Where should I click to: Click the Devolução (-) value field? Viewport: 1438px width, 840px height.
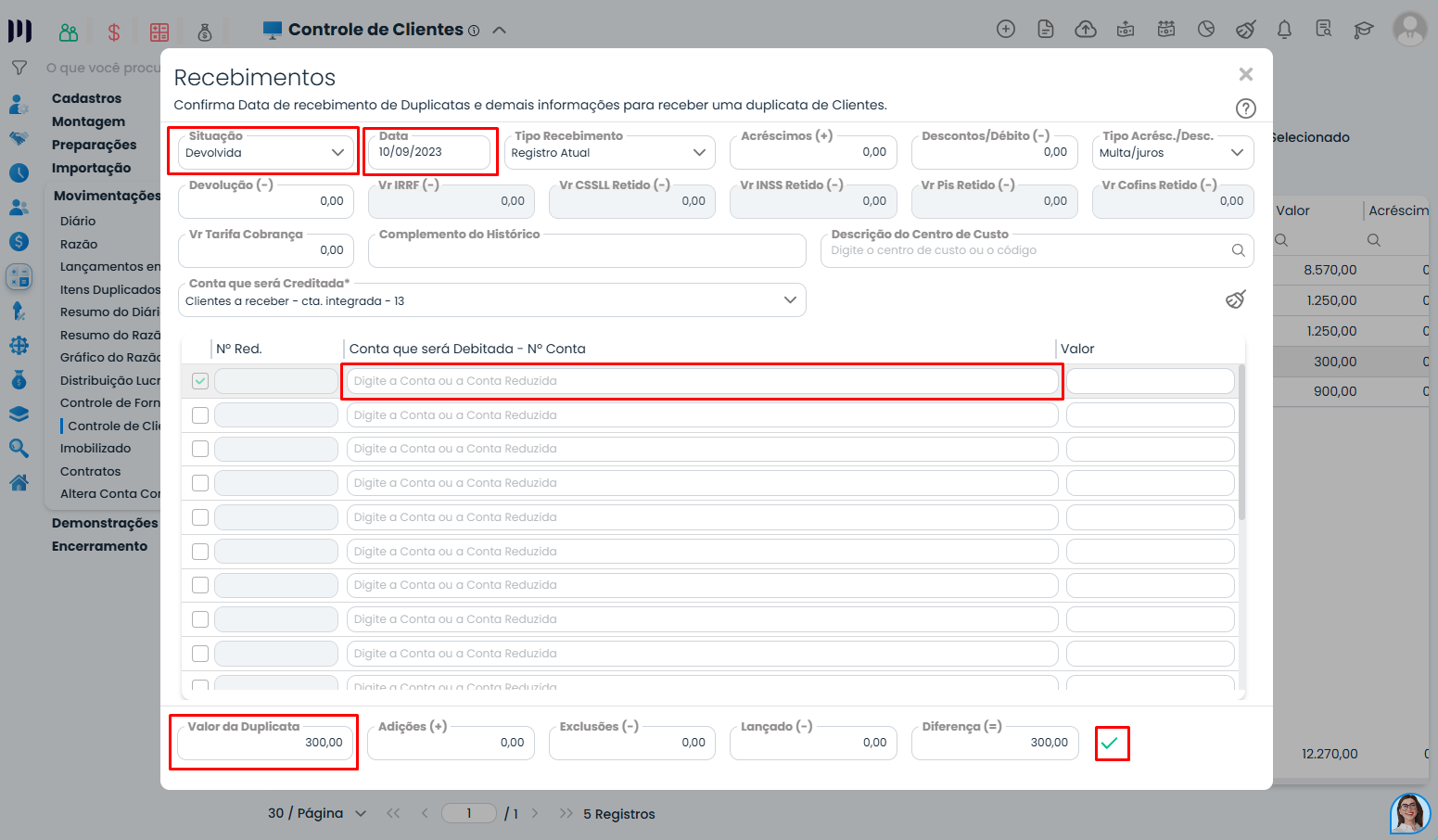(x=265, y=201)
